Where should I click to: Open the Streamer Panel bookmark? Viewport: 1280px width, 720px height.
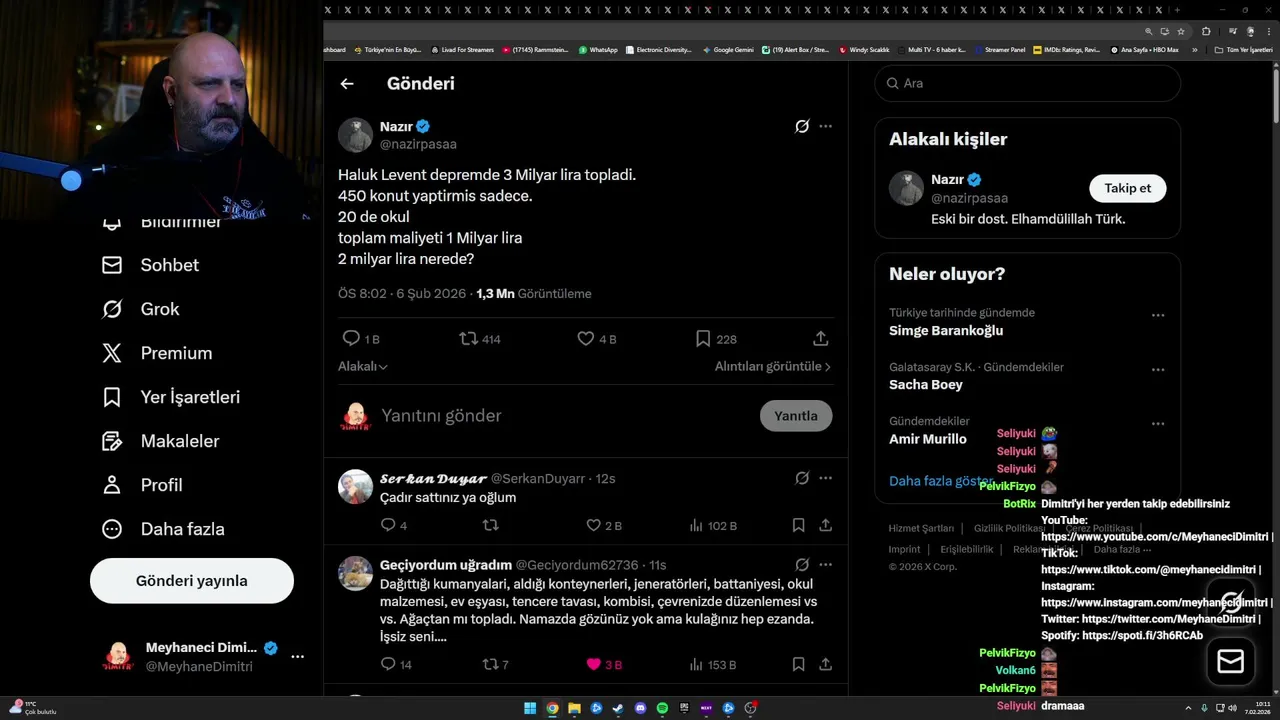pos(1000,50)
